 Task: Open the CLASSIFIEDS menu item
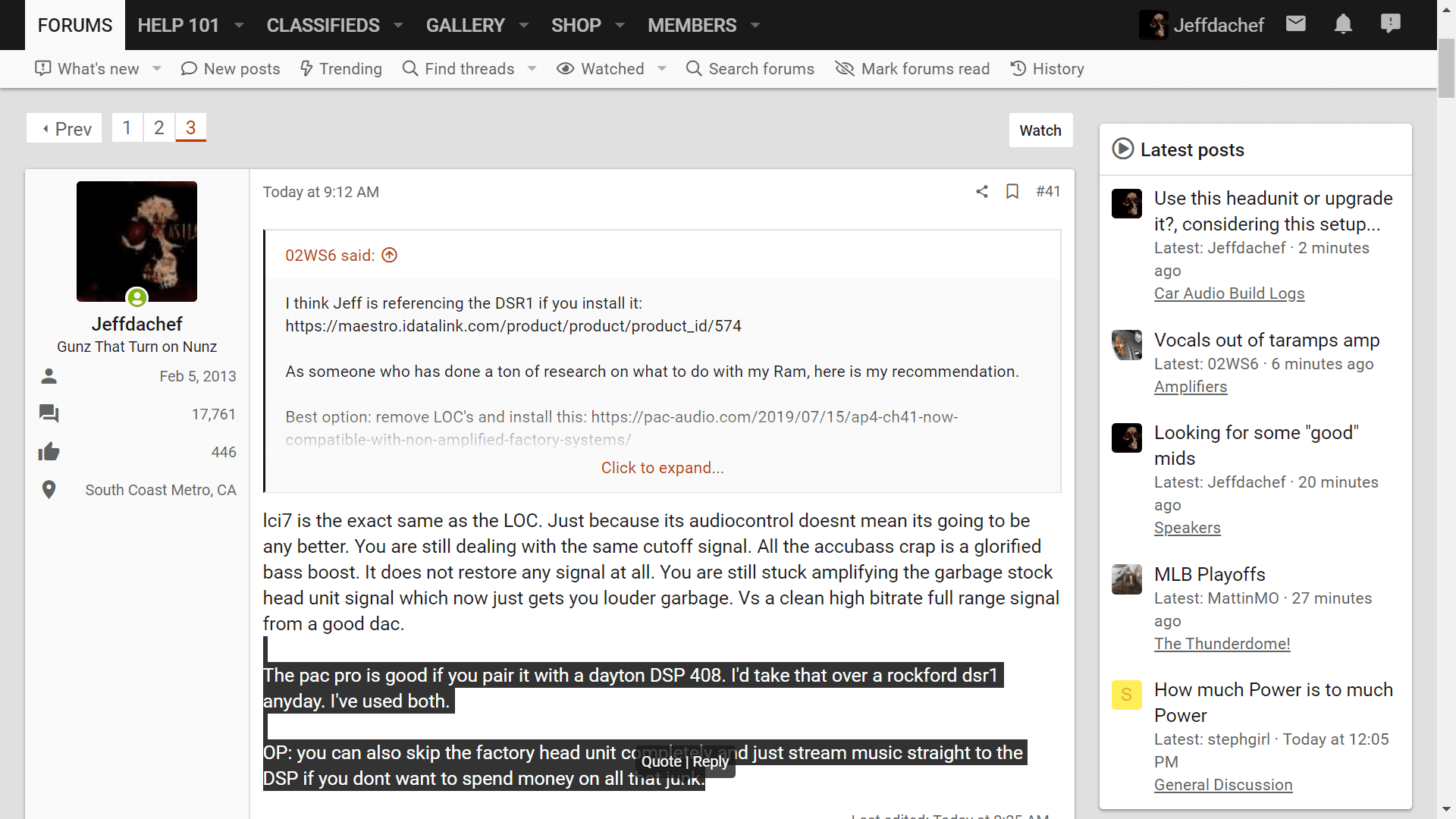(323, 25)
